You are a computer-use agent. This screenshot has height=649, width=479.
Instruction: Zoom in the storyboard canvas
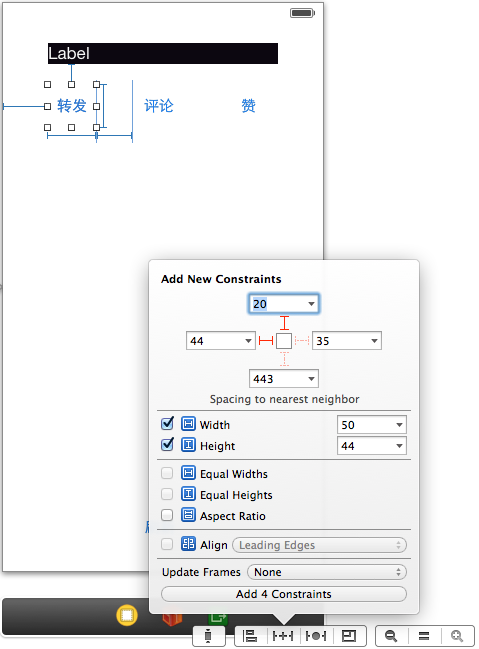[x=457, y=636]
